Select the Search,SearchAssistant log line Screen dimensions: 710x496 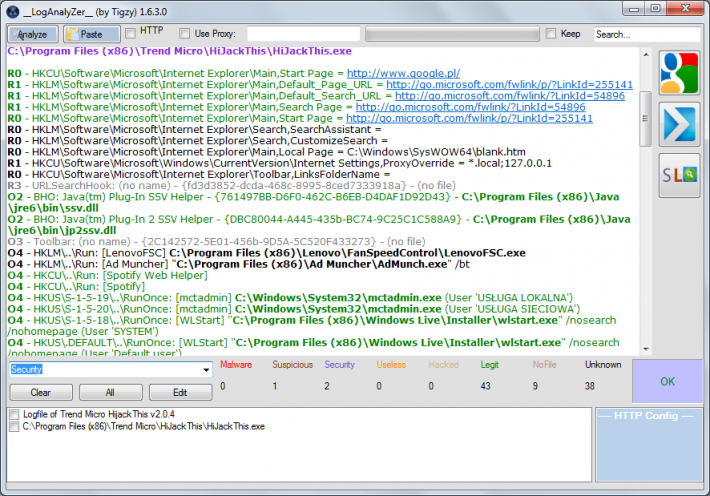pyautogui.click(x=195, y=130)
